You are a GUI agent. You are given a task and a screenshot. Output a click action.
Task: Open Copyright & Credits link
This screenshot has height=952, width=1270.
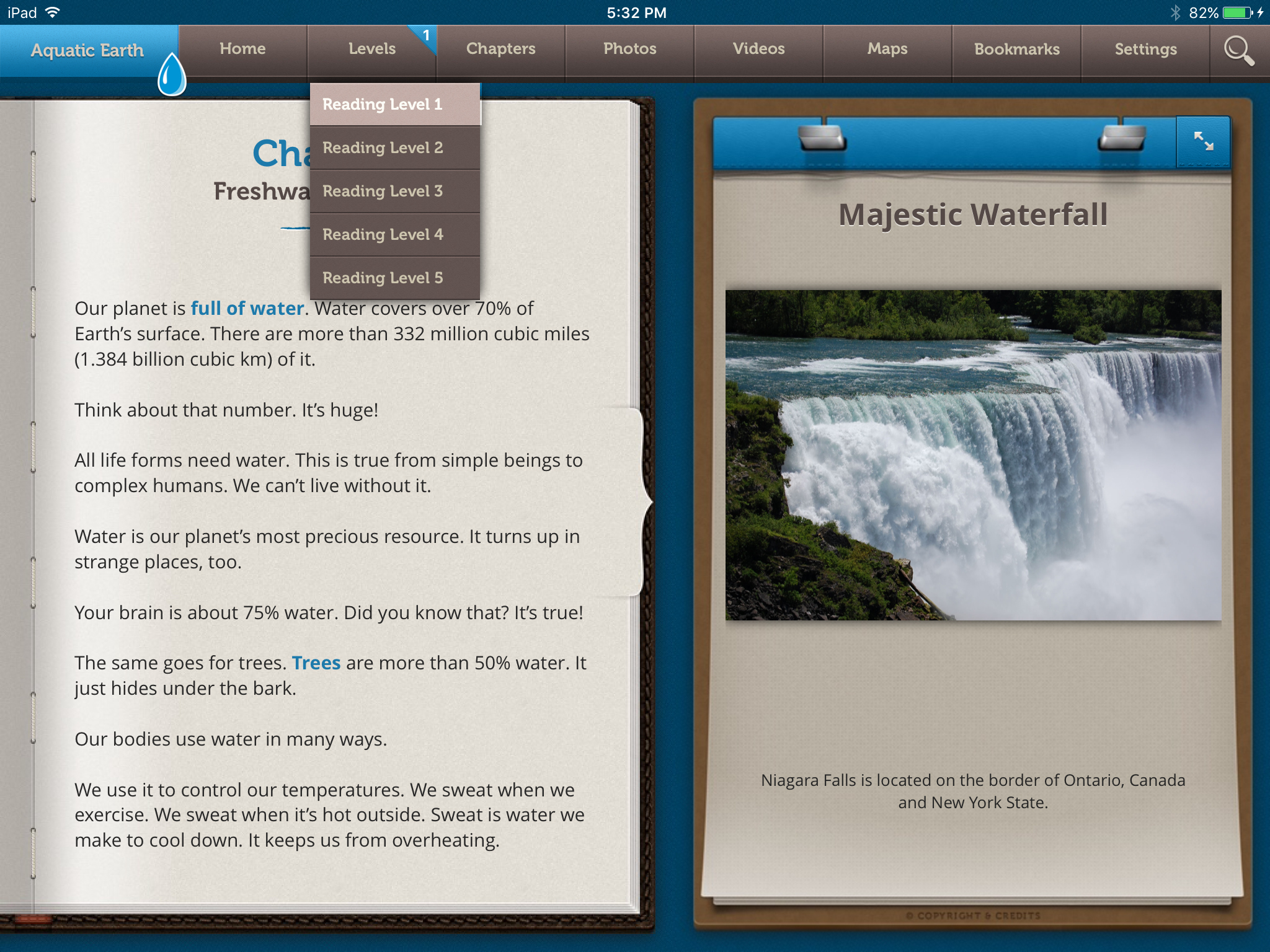tap(972, 915)
